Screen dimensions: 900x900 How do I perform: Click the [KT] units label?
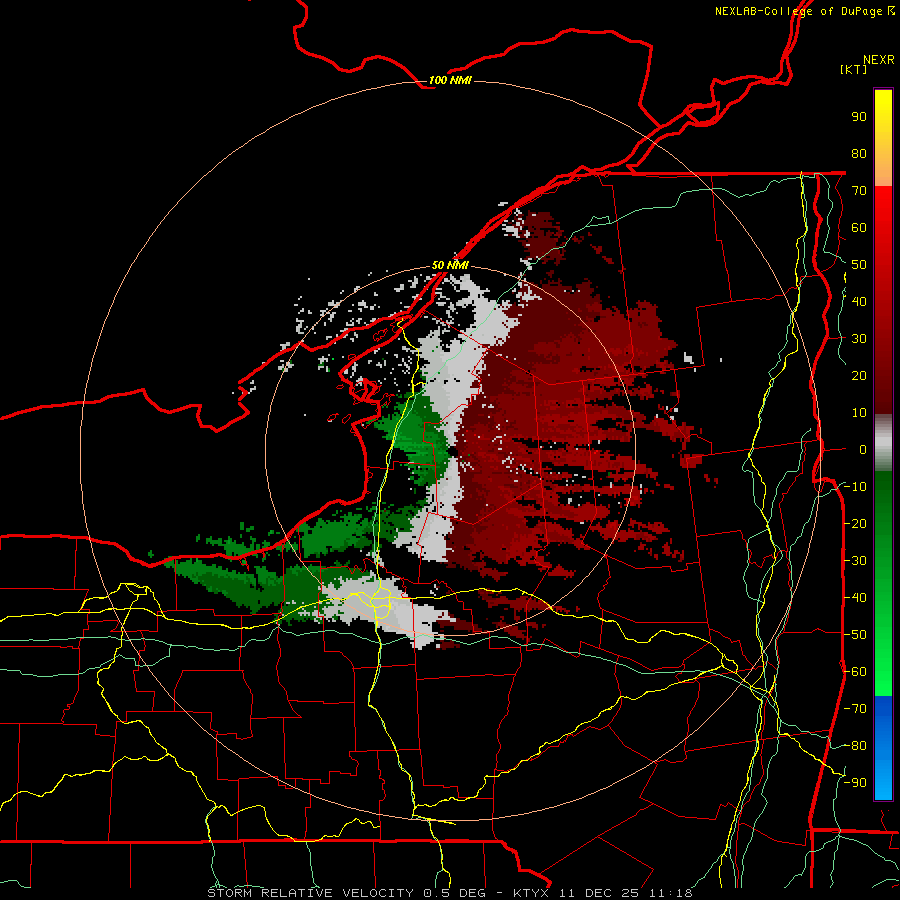click(854, 69)
